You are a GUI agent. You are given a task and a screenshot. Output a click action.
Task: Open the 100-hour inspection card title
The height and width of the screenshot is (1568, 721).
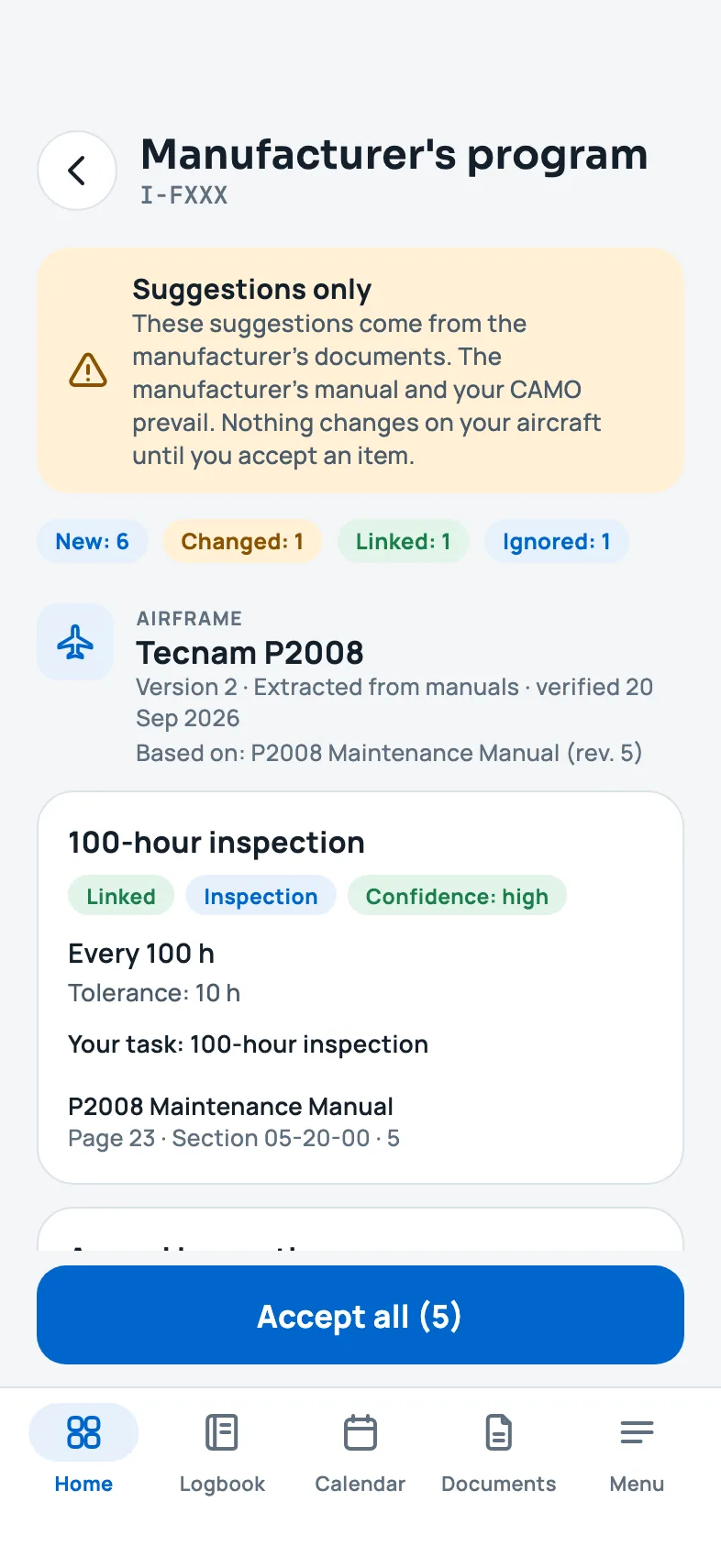pos(216,843)
